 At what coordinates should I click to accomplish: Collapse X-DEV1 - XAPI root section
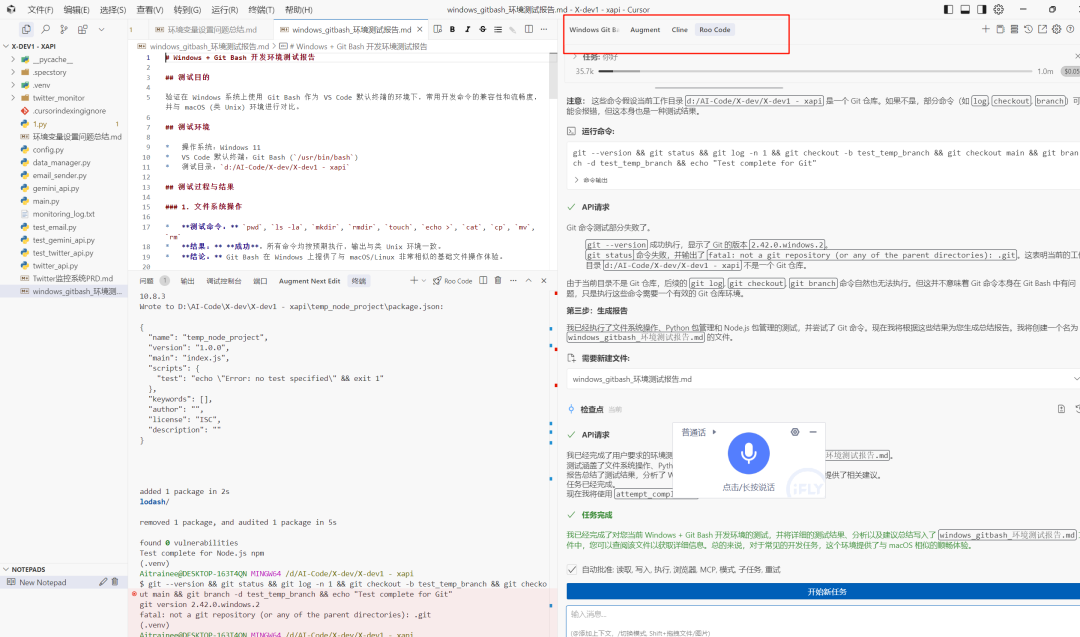(x=6, y=46)
